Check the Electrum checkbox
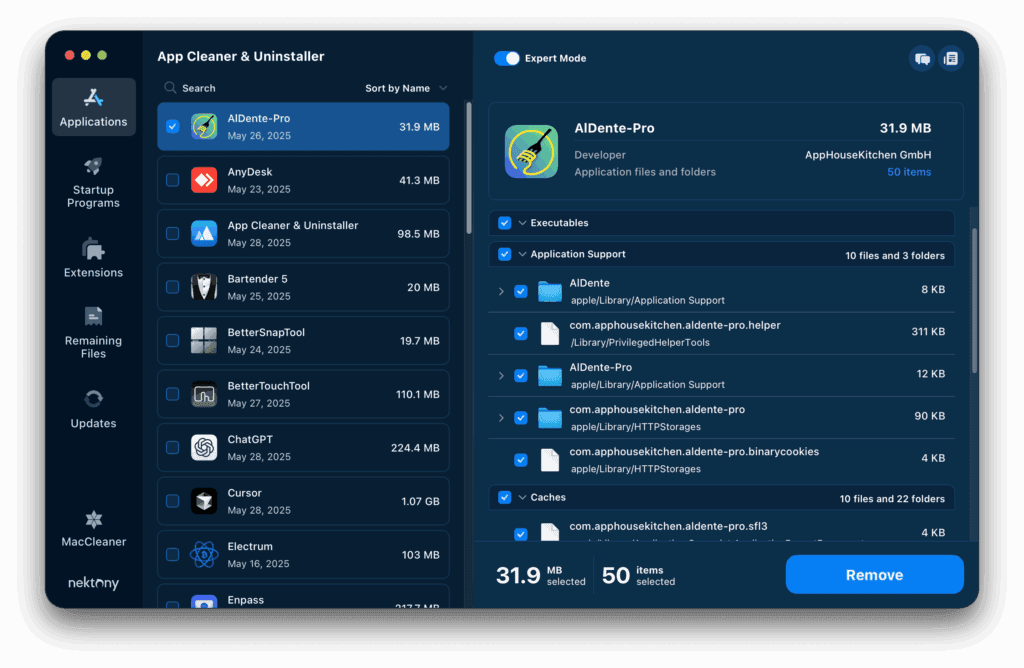The image size is (1024, 668). [172, 555]
